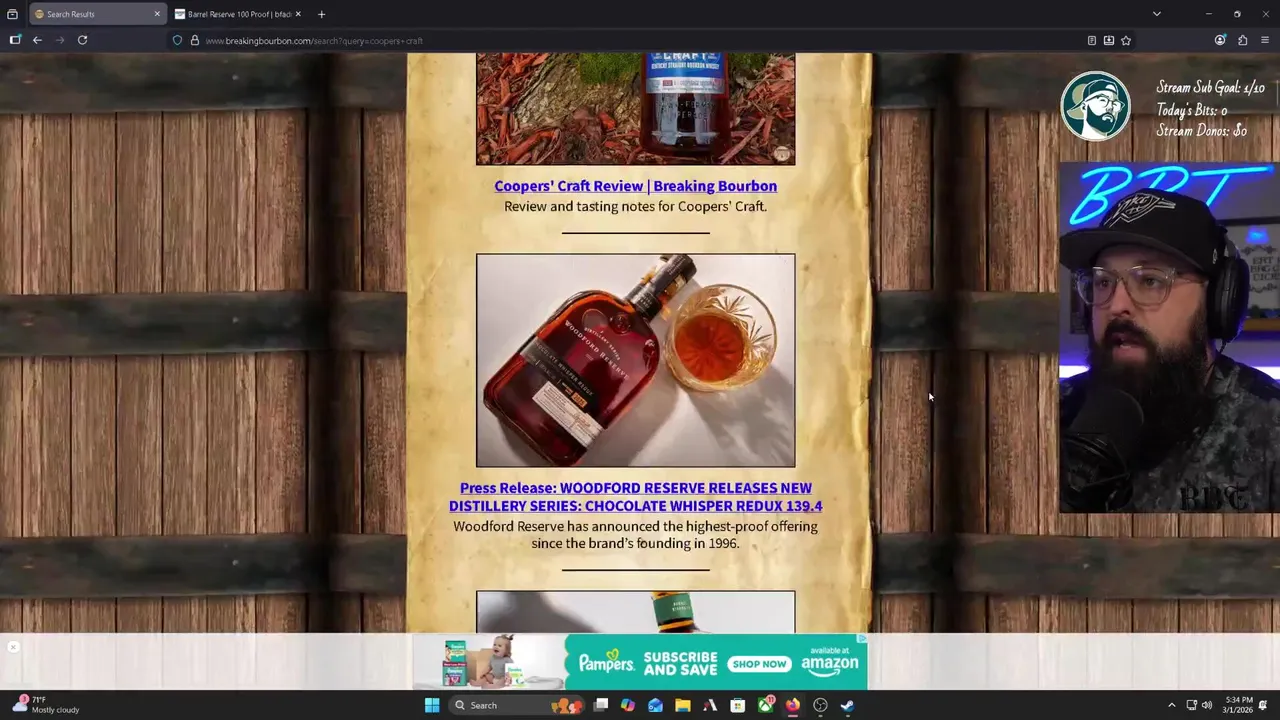1280x720 pixels.
Task: Expand the system tray hidden icons chevron
Action: click(1171, 705)
